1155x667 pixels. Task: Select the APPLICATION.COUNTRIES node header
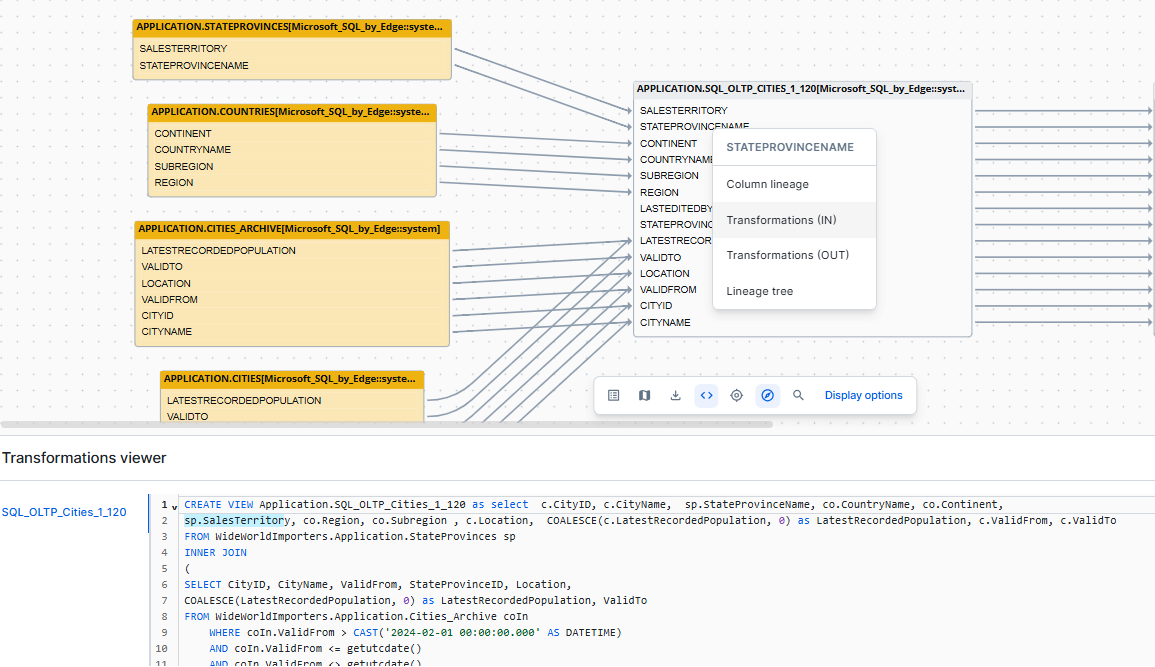[292, 112]
